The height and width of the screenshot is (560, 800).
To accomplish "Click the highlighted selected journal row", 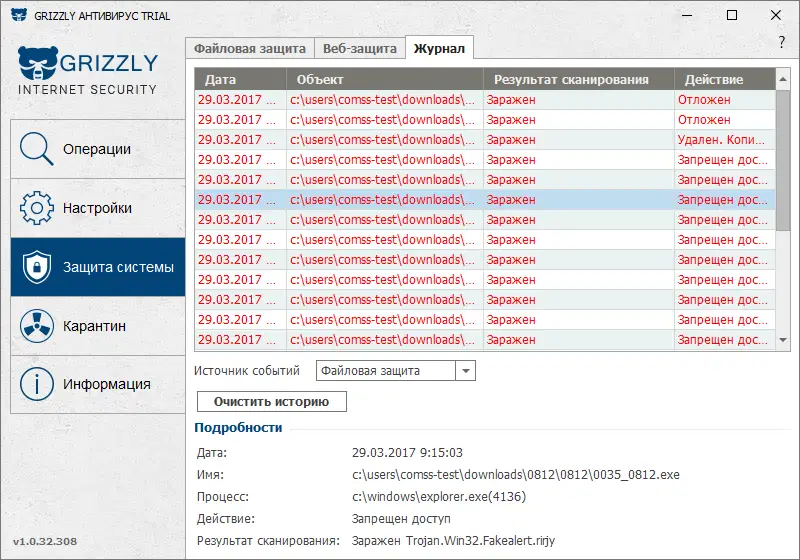I will (485, 200).
